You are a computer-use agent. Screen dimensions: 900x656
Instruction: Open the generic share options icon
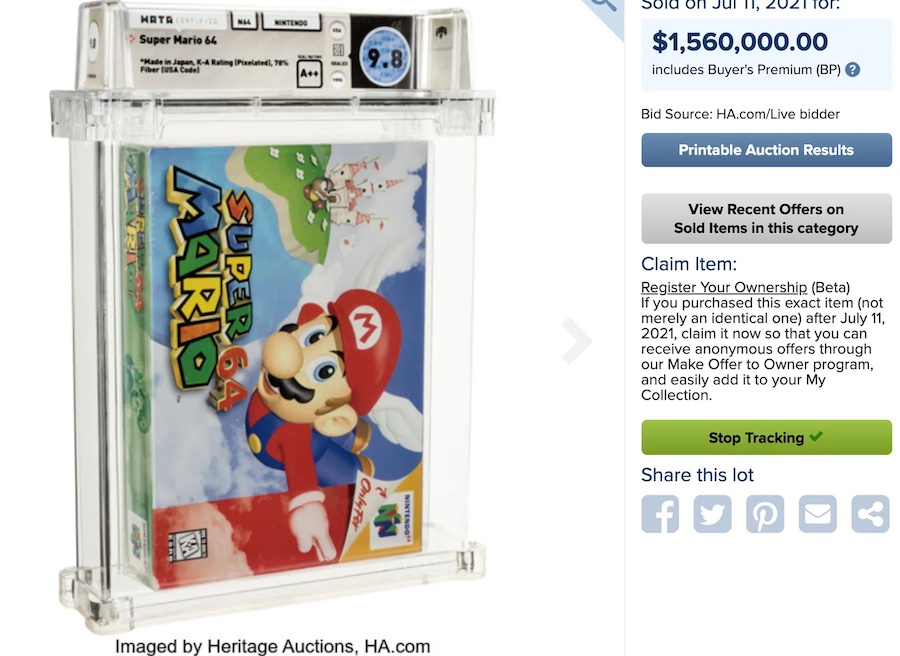click(870, 514)
